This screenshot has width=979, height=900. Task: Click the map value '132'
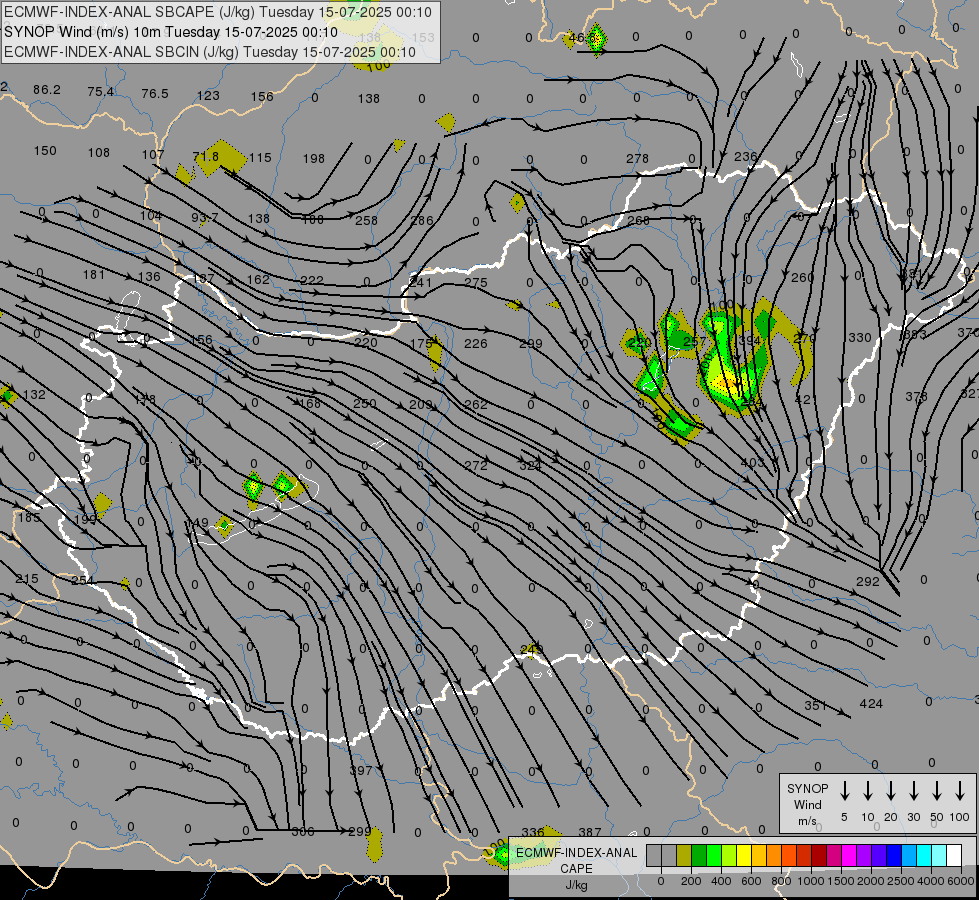[34, 395]
